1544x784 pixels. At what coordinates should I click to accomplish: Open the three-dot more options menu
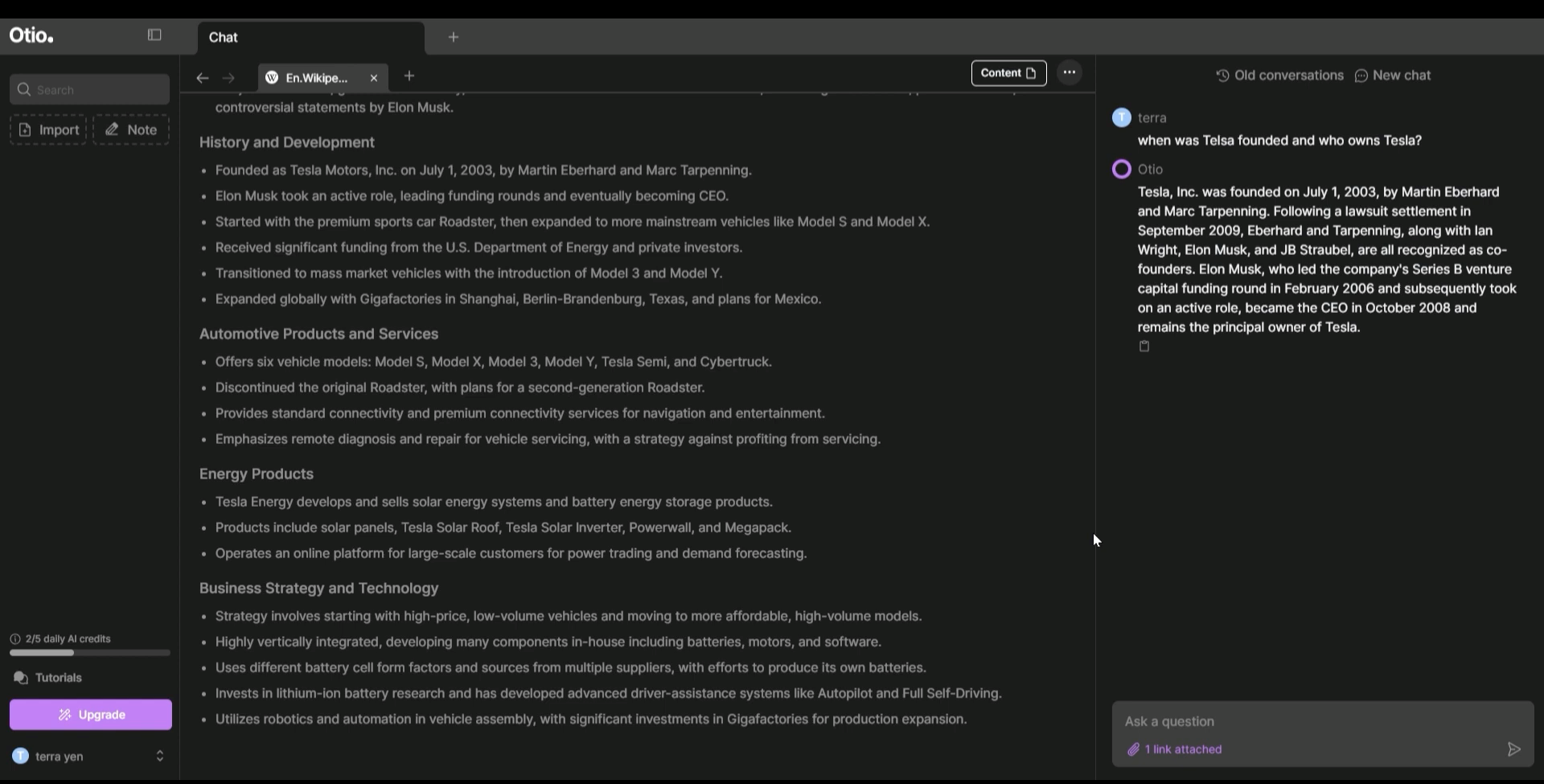tap(1070, 72)
